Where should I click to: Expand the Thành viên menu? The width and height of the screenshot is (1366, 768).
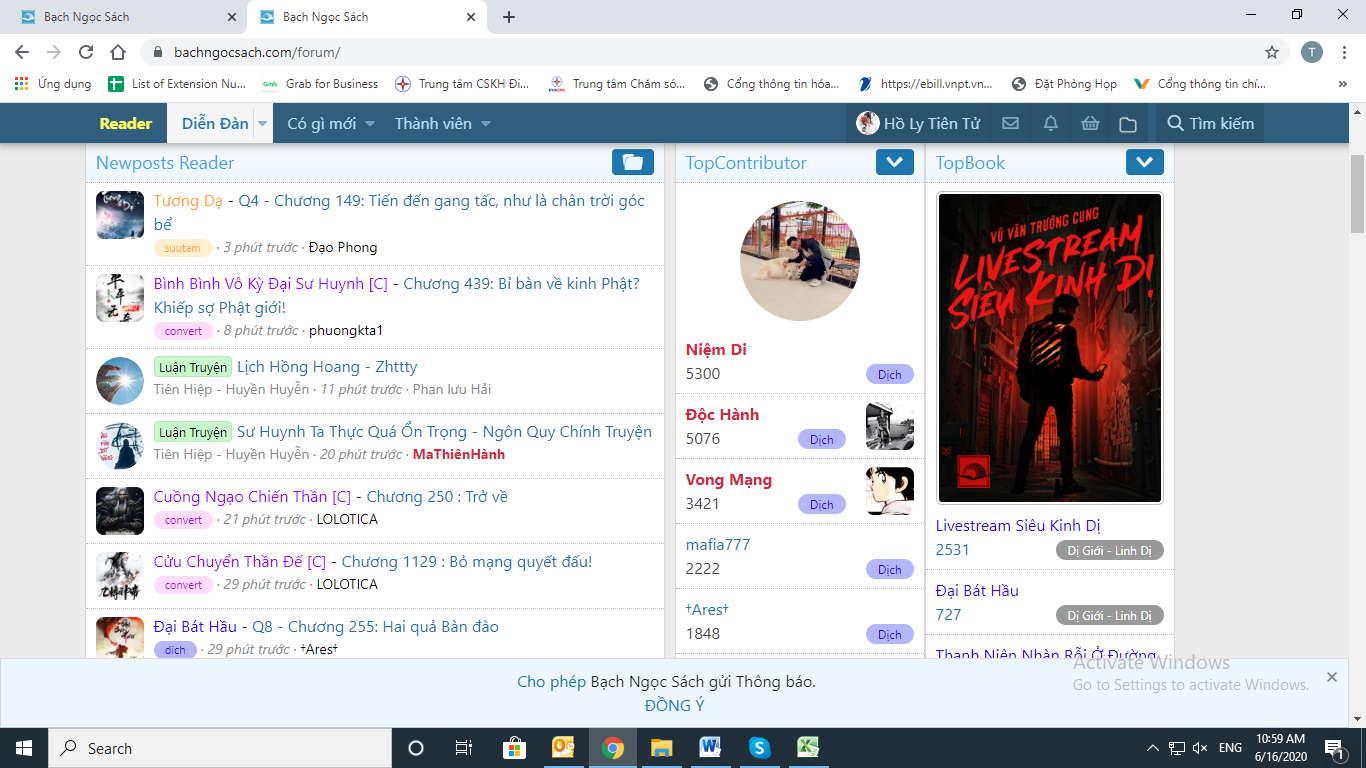pyautogui.click(x=442, y=124)
